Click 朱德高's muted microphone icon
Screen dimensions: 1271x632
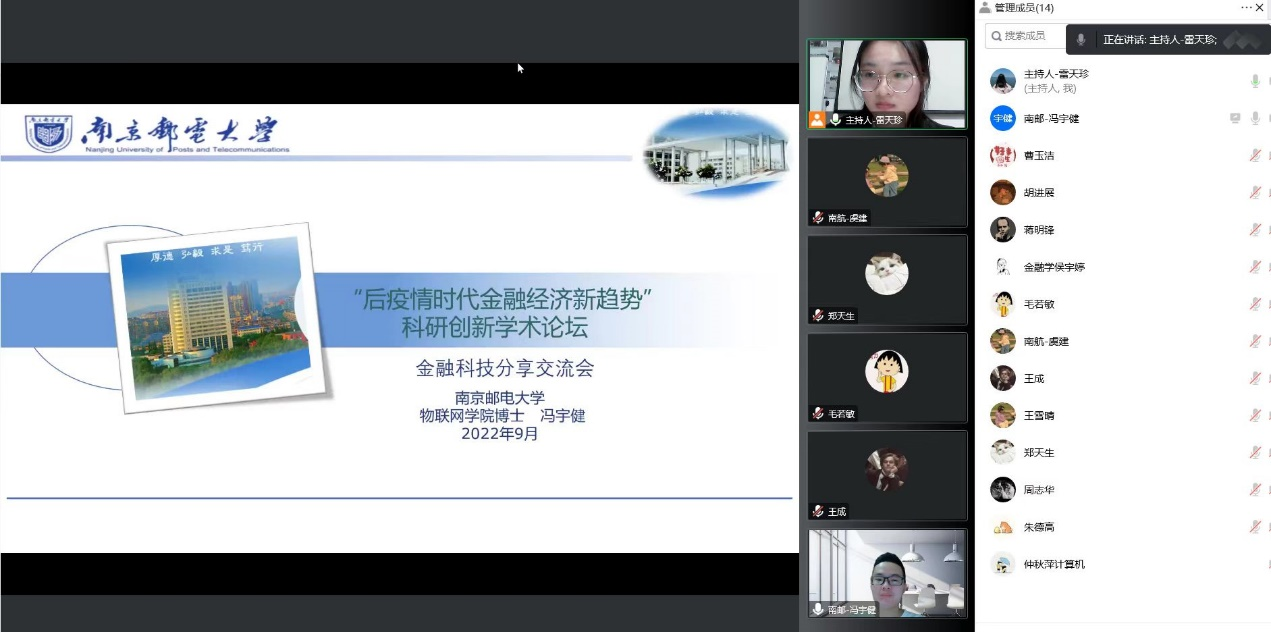tap(1254, 527)
